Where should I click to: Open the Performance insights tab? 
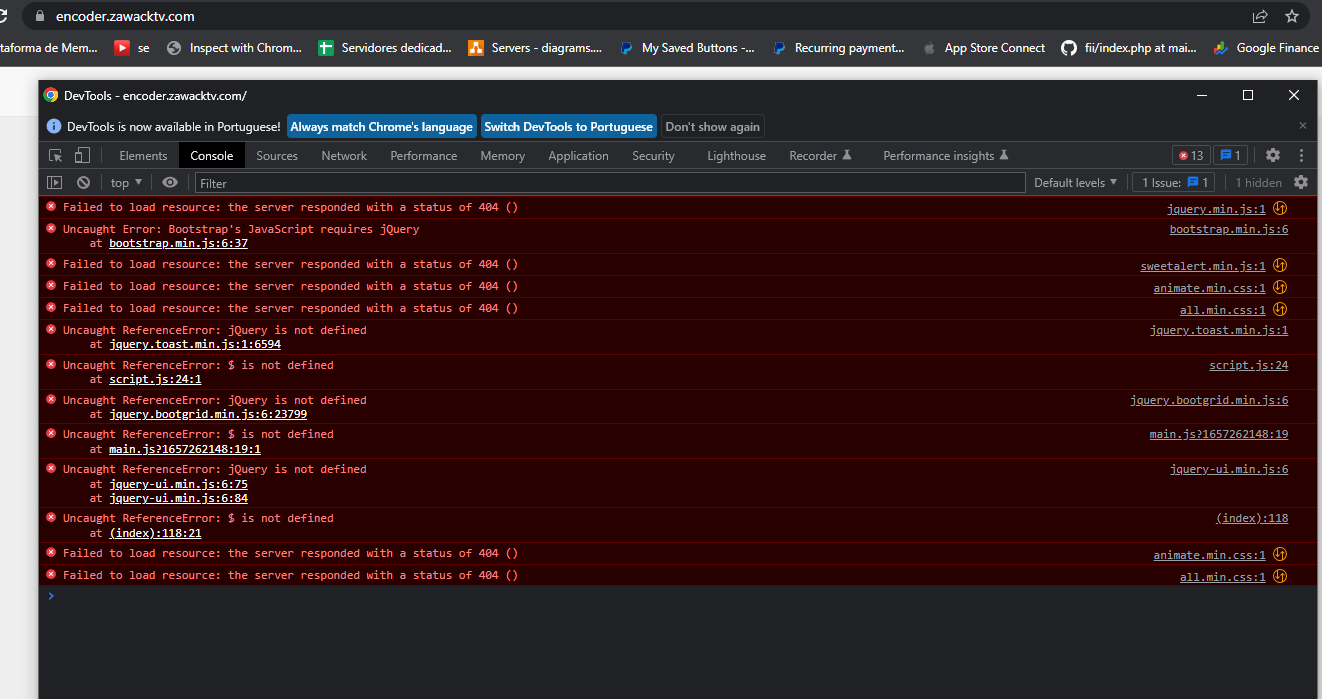[x=946, y=155]
